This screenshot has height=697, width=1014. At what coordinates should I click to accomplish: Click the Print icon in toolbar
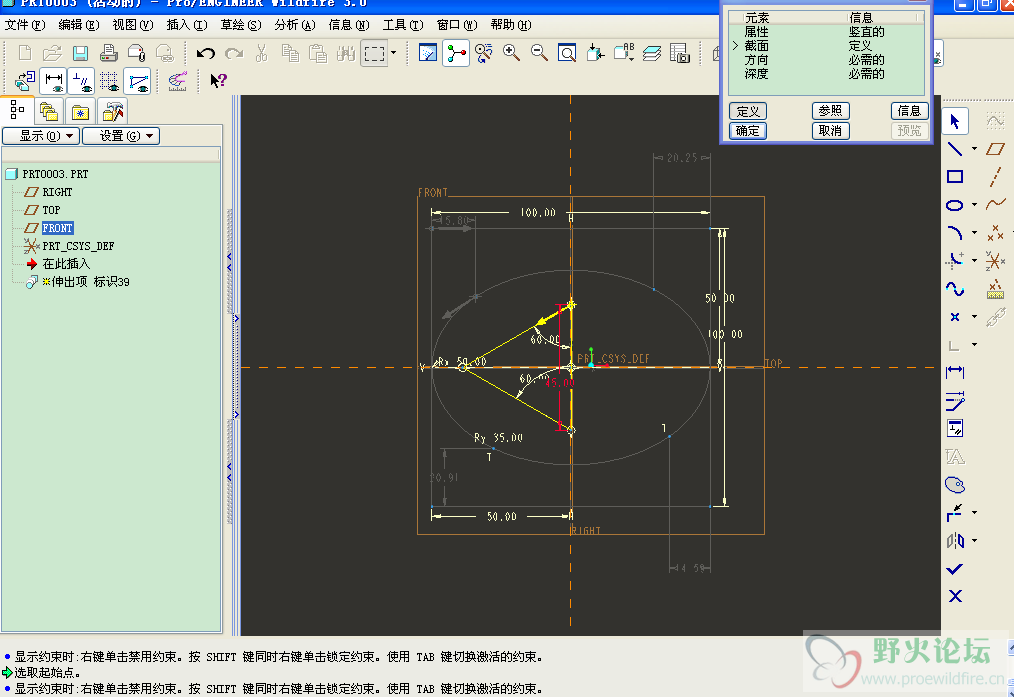click(x=108, y=53)
